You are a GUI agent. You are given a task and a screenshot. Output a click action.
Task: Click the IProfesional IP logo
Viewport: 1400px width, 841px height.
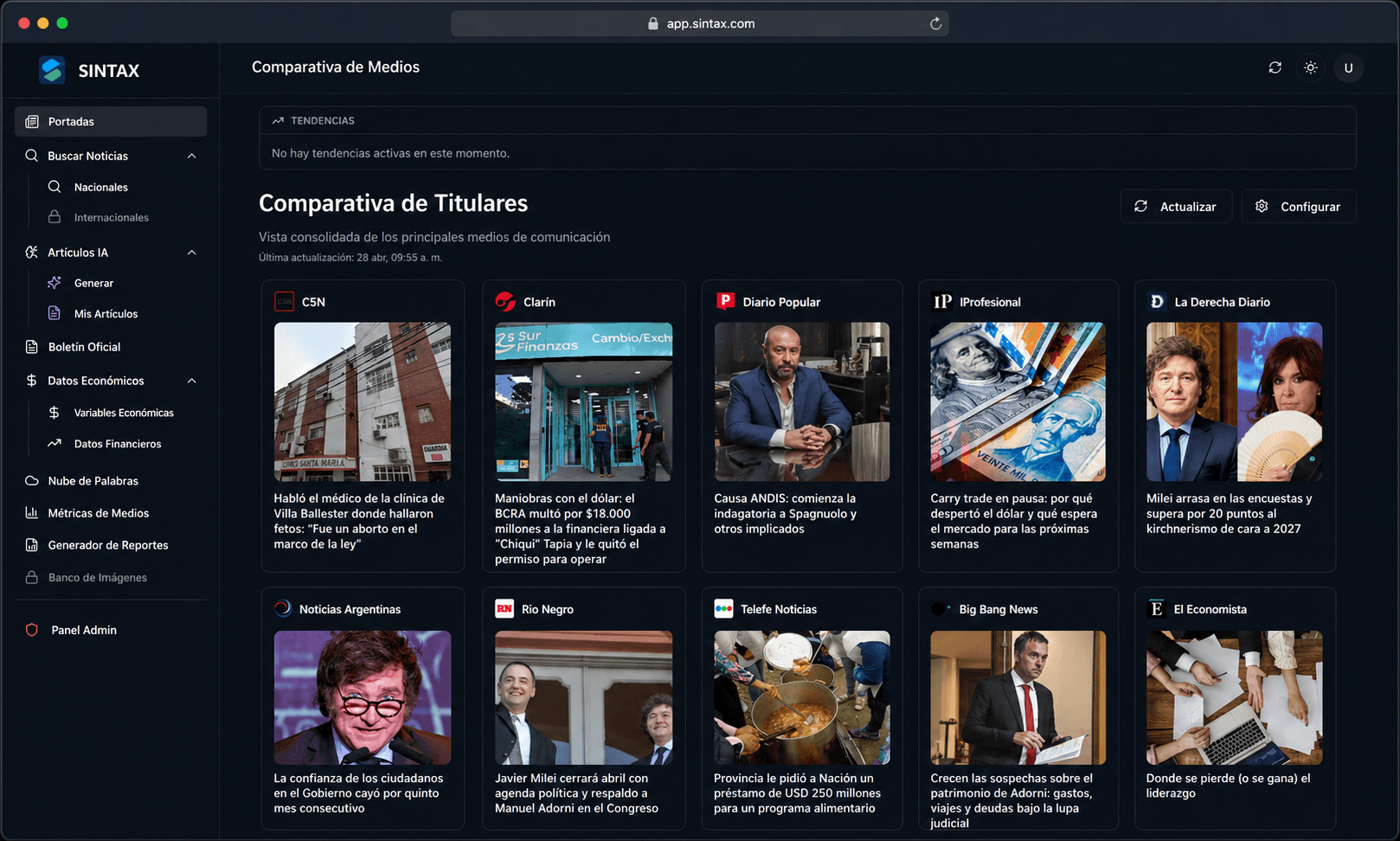(942, 302)
